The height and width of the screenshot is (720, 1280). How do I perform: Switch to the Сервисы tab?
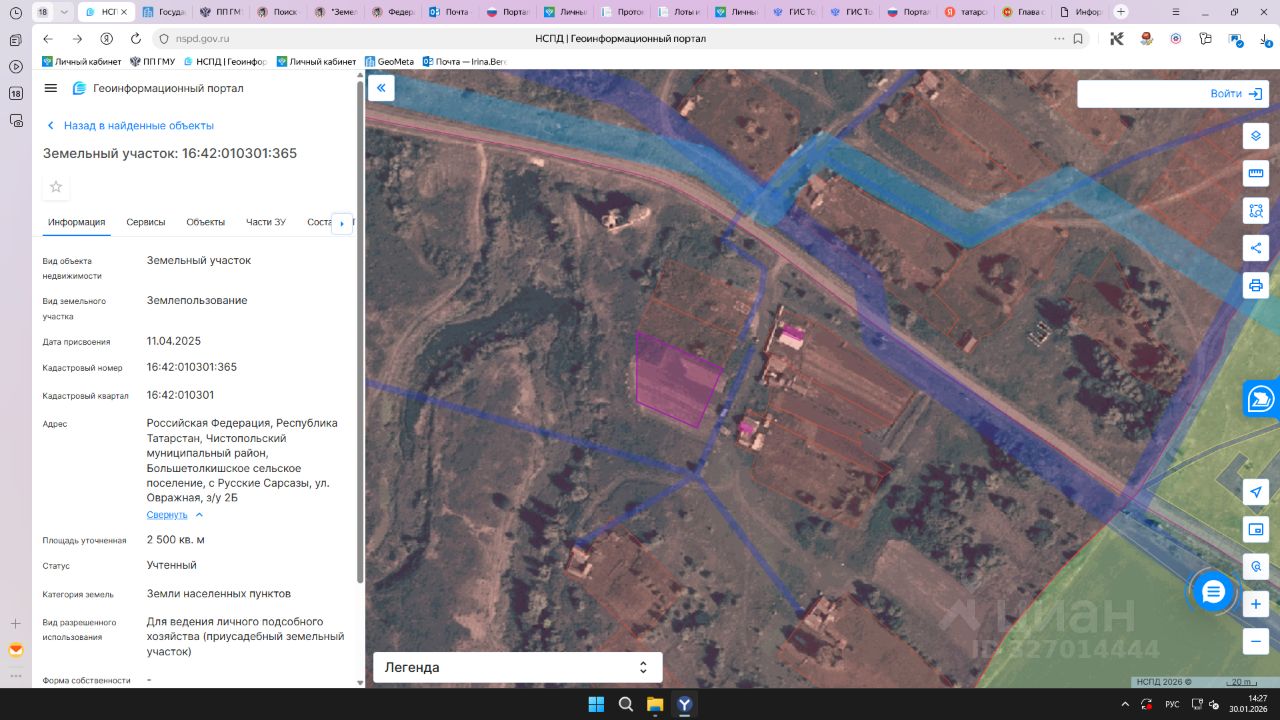point(146,222)
